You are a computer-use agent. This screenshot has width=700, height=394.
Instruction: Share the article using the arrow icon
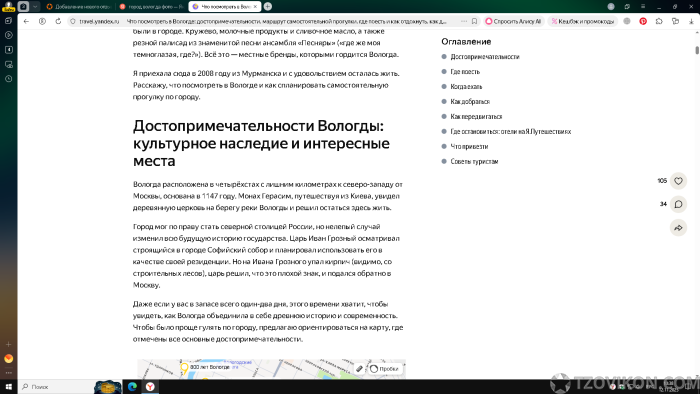678,228
